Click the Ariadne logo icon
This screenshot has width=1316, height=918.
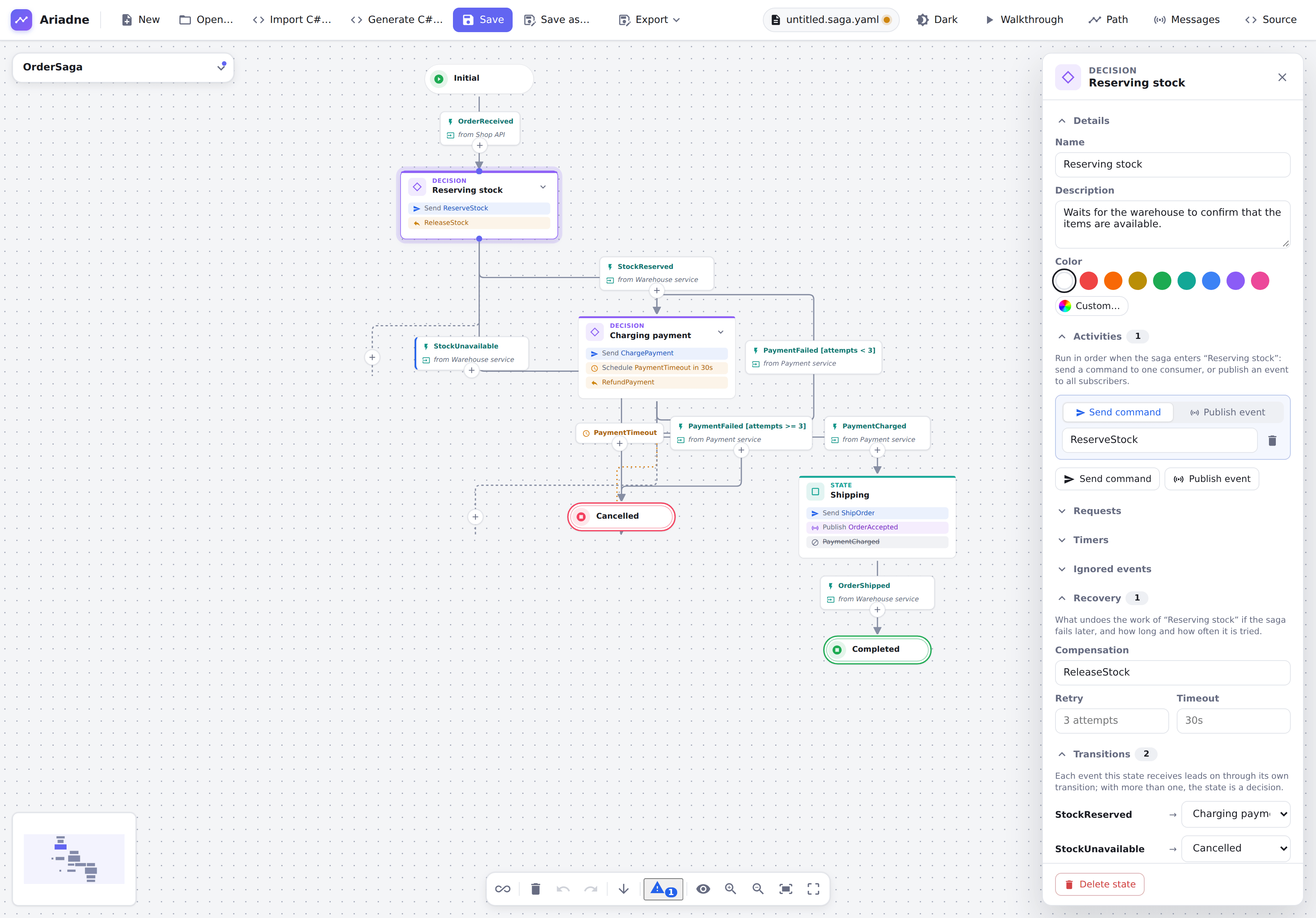21,20
